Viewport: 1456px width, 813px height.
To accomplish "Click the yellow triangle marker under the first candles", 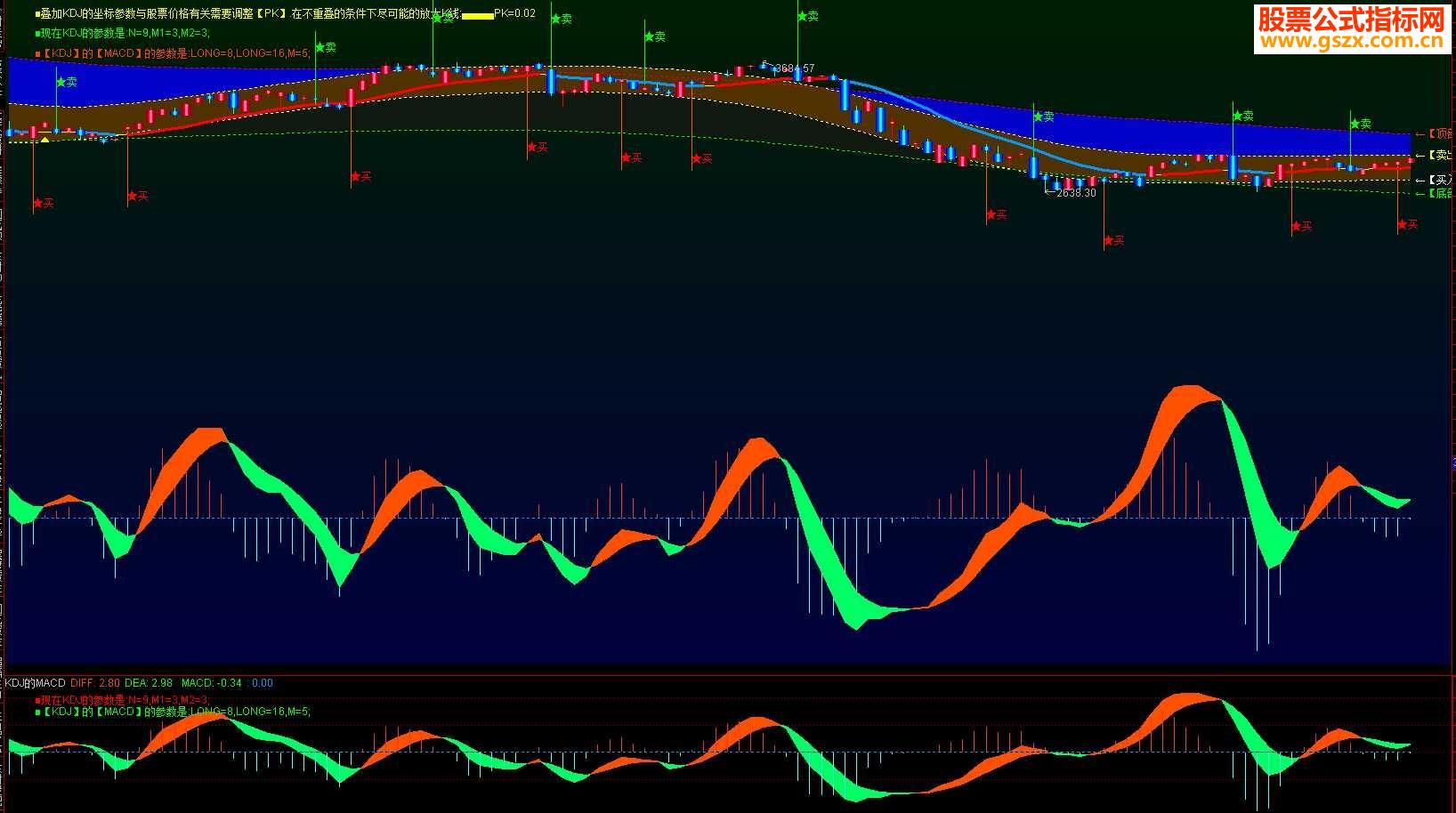I will tap(44, 139).
